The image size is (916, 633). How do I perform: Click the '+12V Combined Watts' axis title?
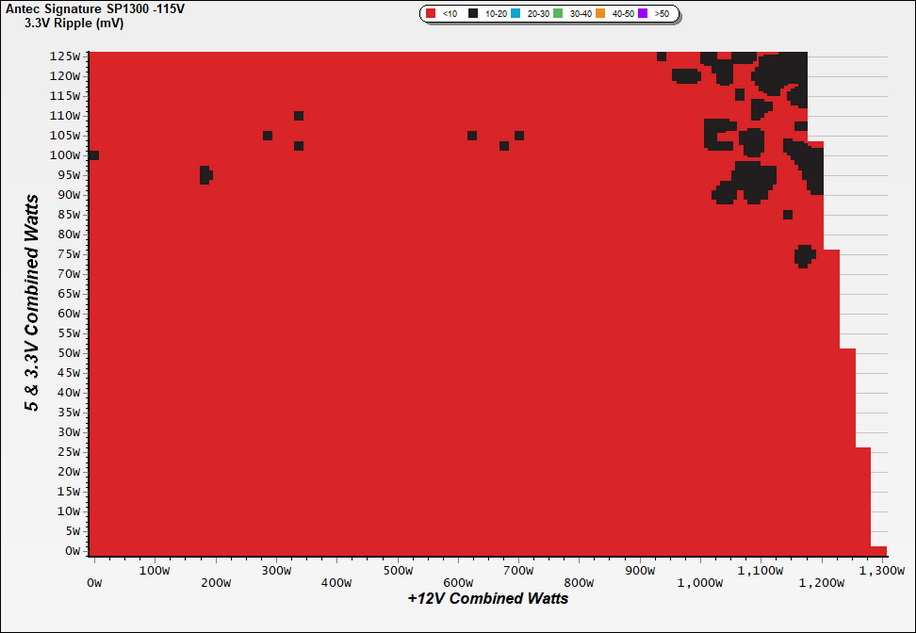488,599
